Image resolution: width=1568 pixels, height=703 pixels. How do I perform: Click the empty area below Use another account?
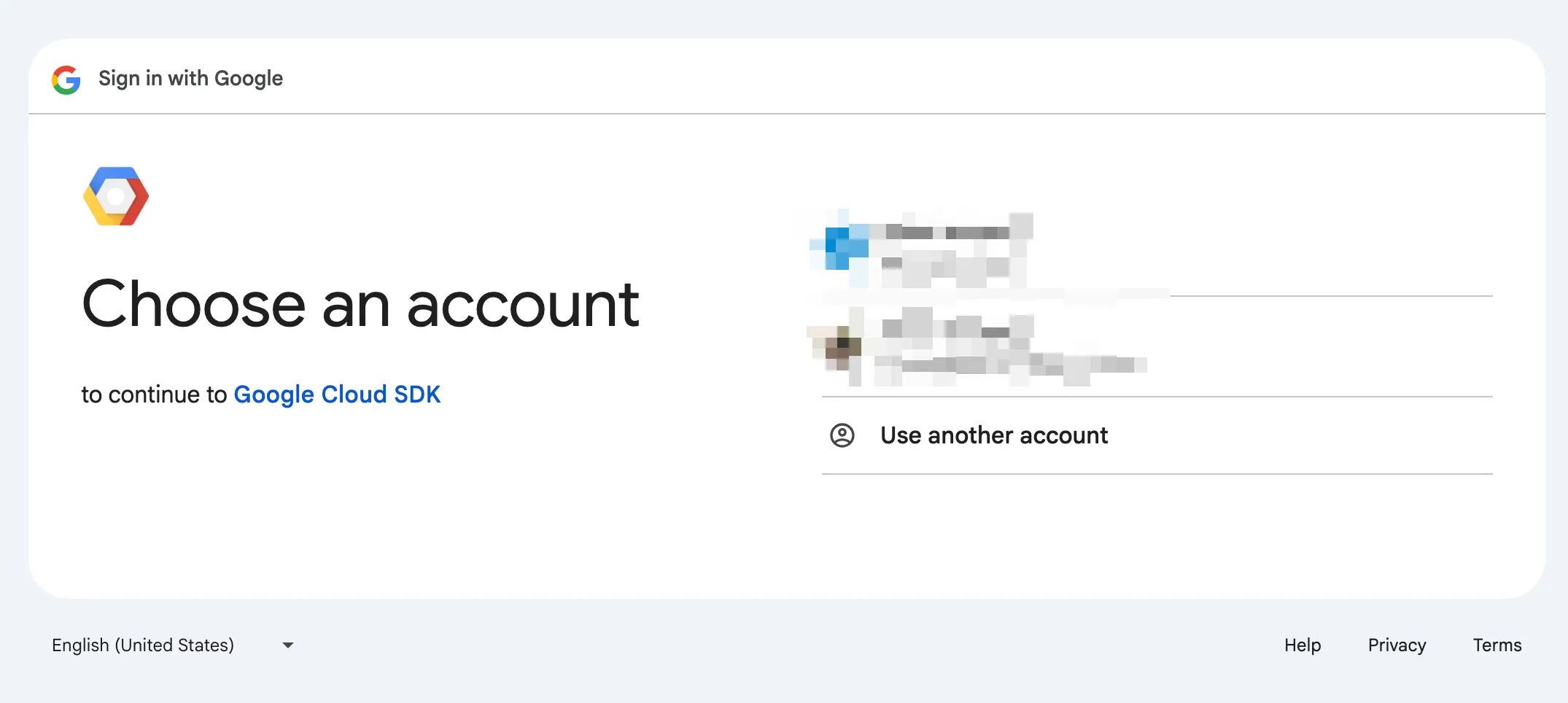coord(1157,532)
